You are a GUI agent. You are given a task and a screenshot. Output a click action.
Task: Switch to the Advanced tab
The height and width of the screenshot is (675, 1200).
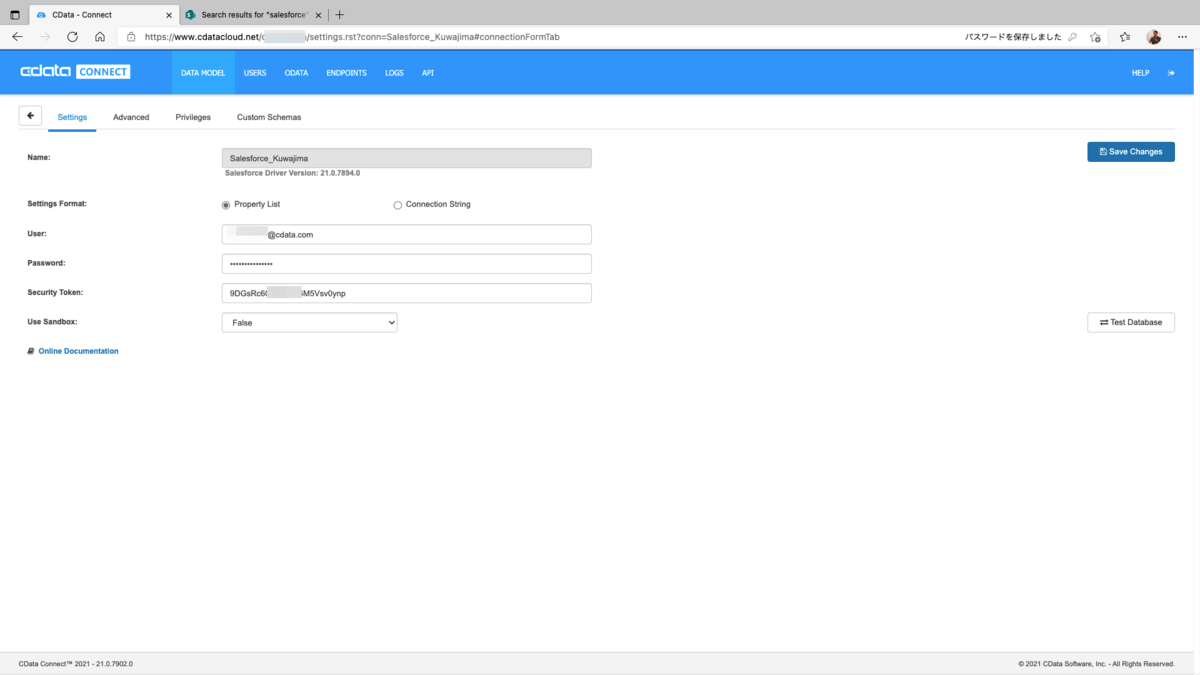pyautogui.click(x=131, y=117)
